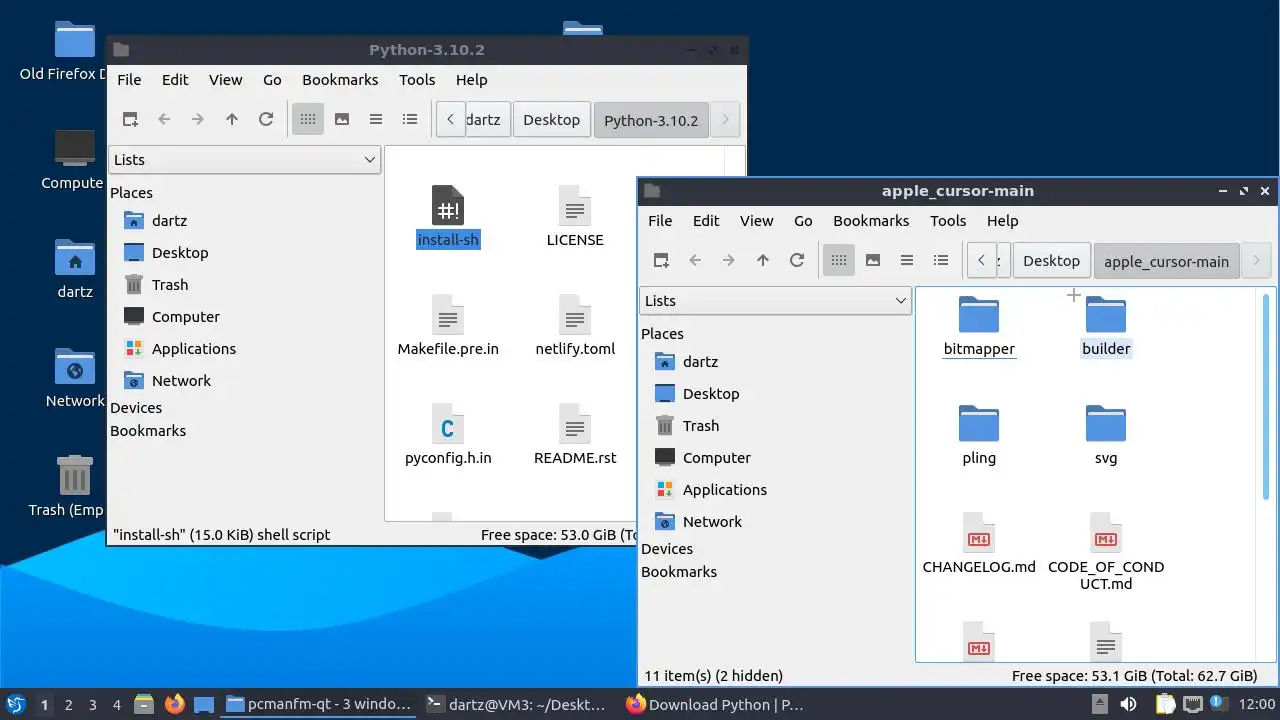The height and width of the screenshot is (720, 1280).
Task: Toggle compact view in Python-3.10.2 window
Action: [x=376, y=119]
